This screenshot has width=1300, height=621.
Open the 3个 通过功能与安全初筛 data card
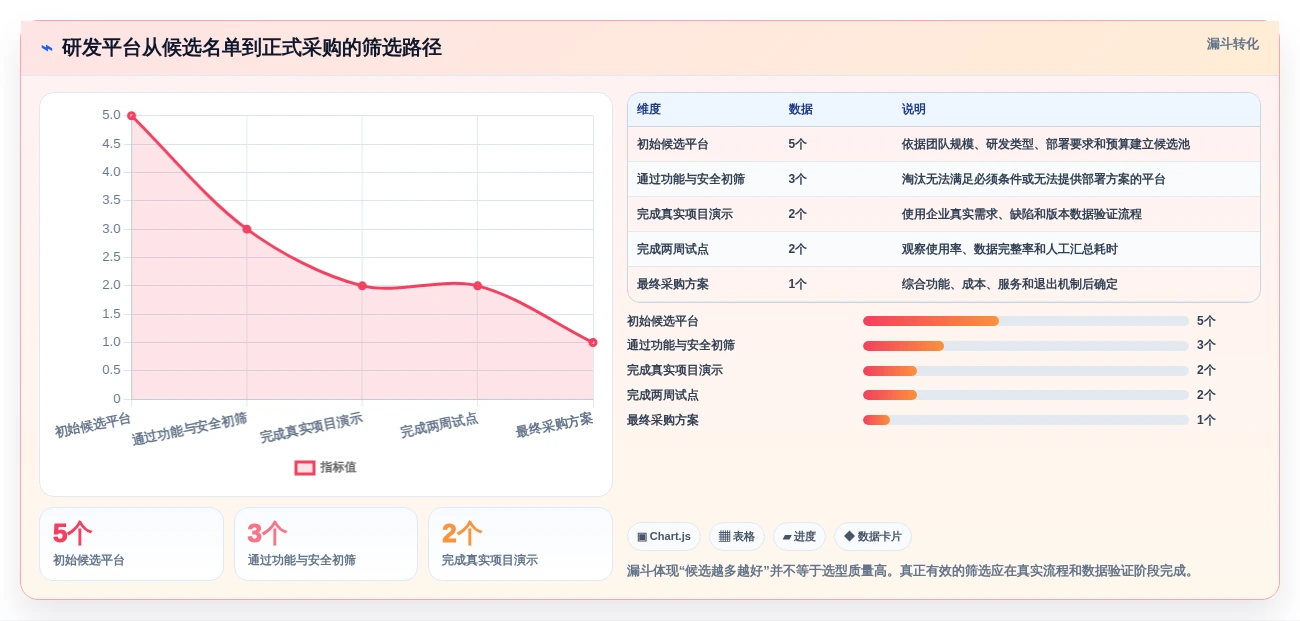(x=326, y=544)
